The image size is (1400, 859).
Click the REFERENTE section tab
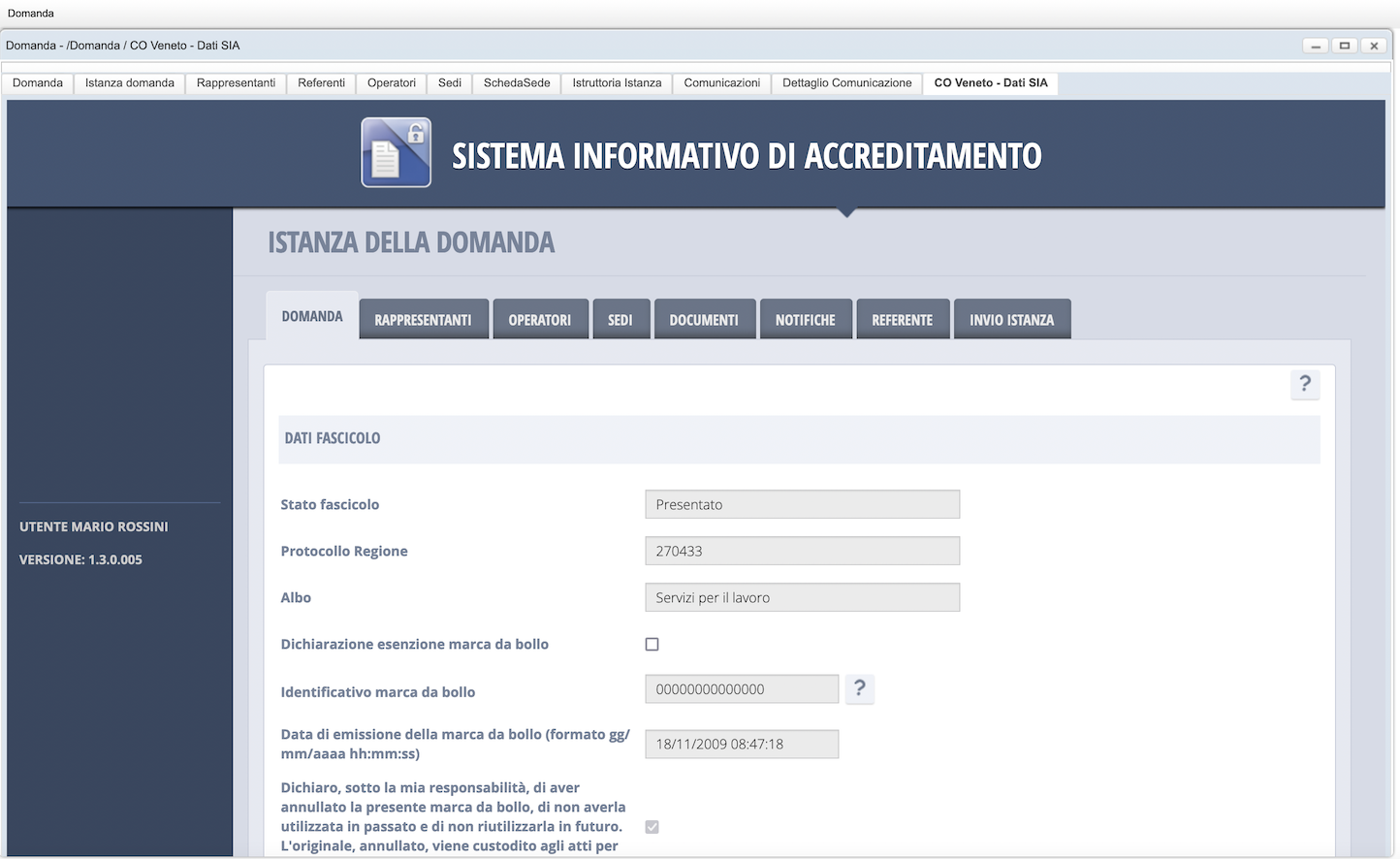[x=902, y=320]
